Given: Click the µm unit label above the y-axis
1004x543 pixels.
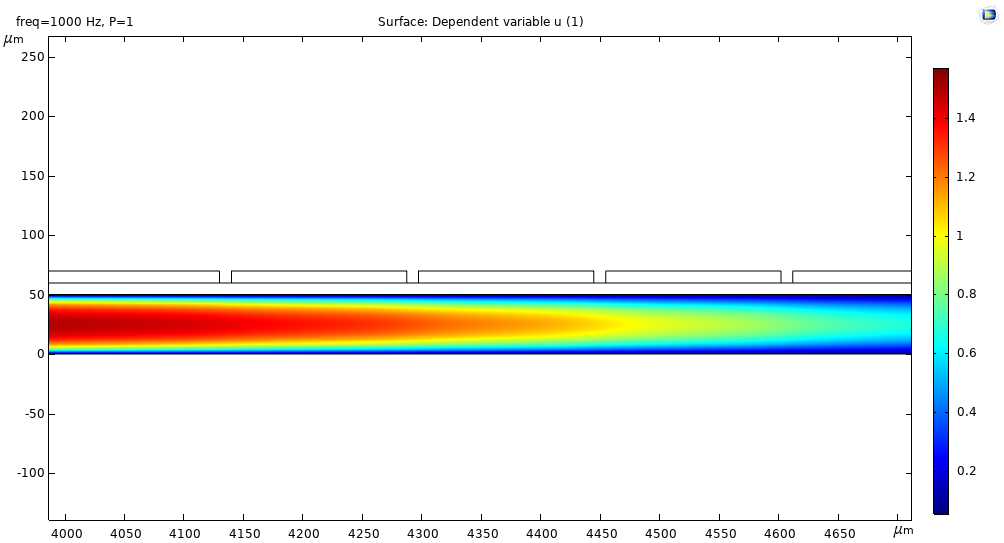Looking at the screenshot, I should point(13,40).
